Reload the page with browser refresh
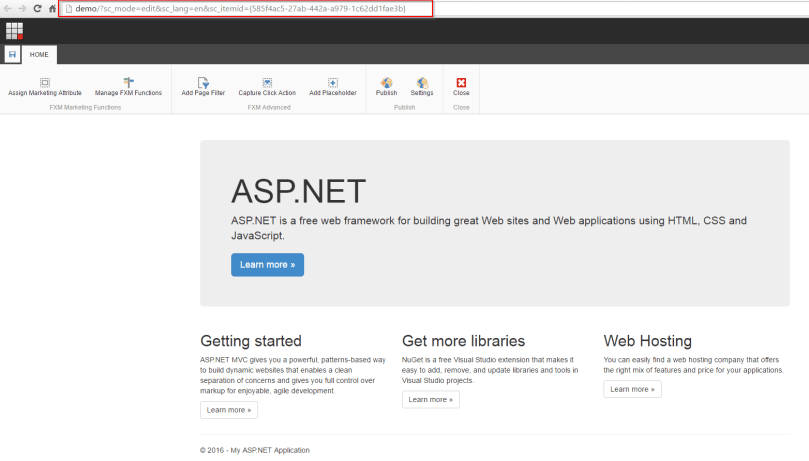This screenshot has height=461, width=809. coord(37,8)
